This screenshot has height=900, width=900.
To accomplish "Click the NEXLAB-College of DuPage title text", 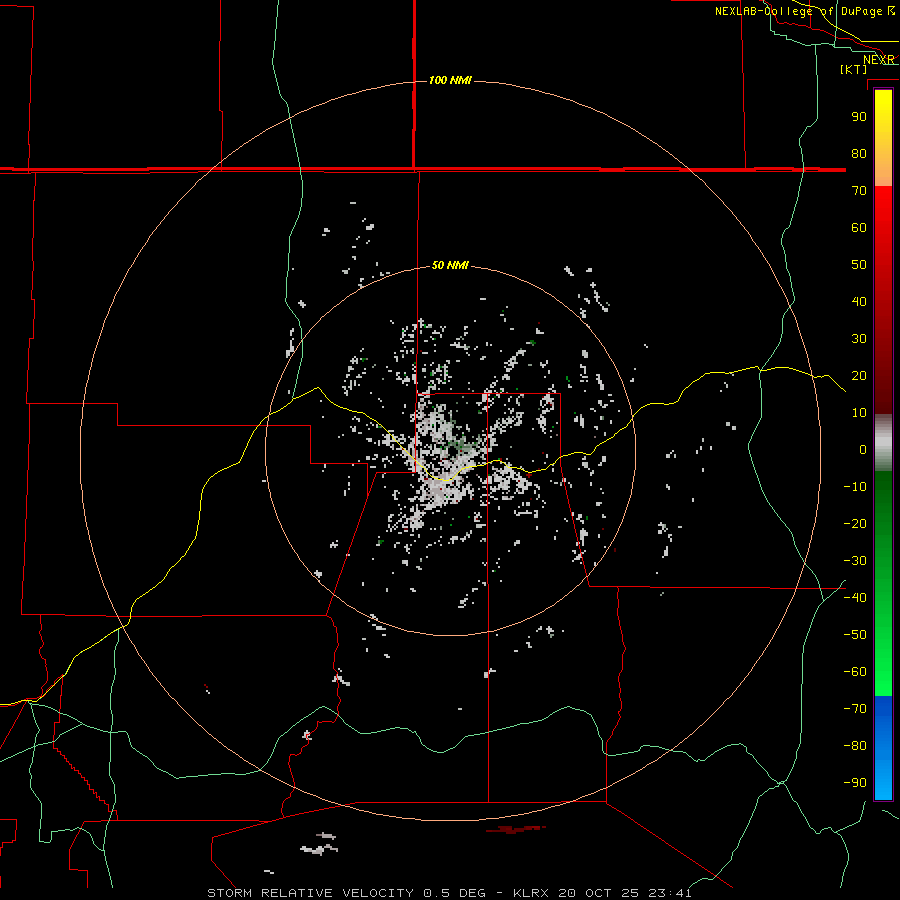I will [798, 11].
